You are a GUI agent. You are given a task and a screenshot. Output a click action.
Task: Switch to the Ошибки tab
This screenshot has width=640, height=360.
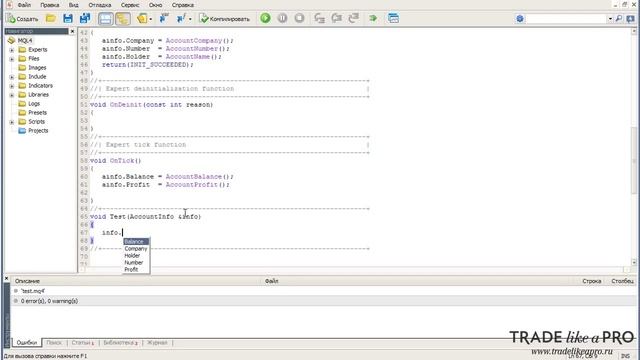coord(27,342)
